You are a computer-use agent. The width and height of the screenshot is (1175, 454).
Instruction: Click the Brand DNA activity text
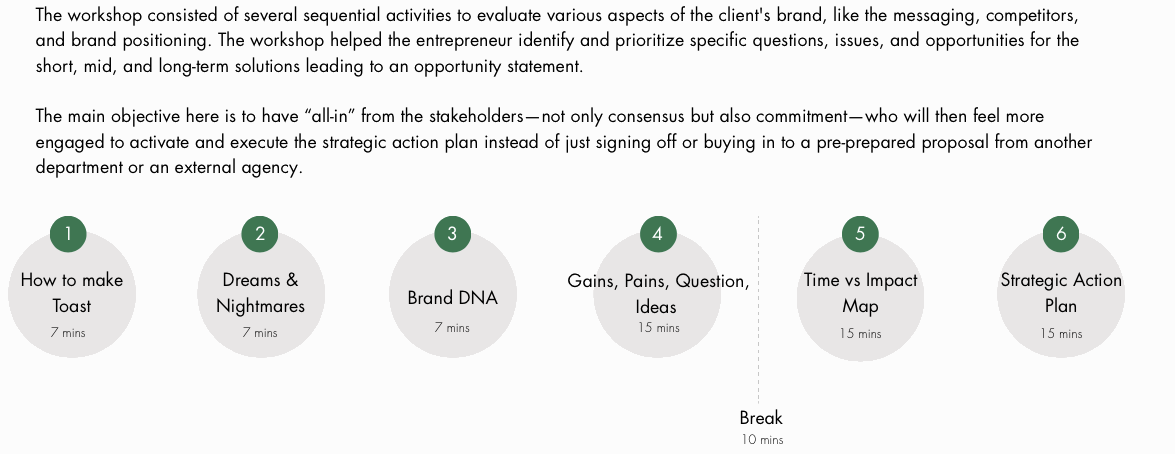pos(453,298)
